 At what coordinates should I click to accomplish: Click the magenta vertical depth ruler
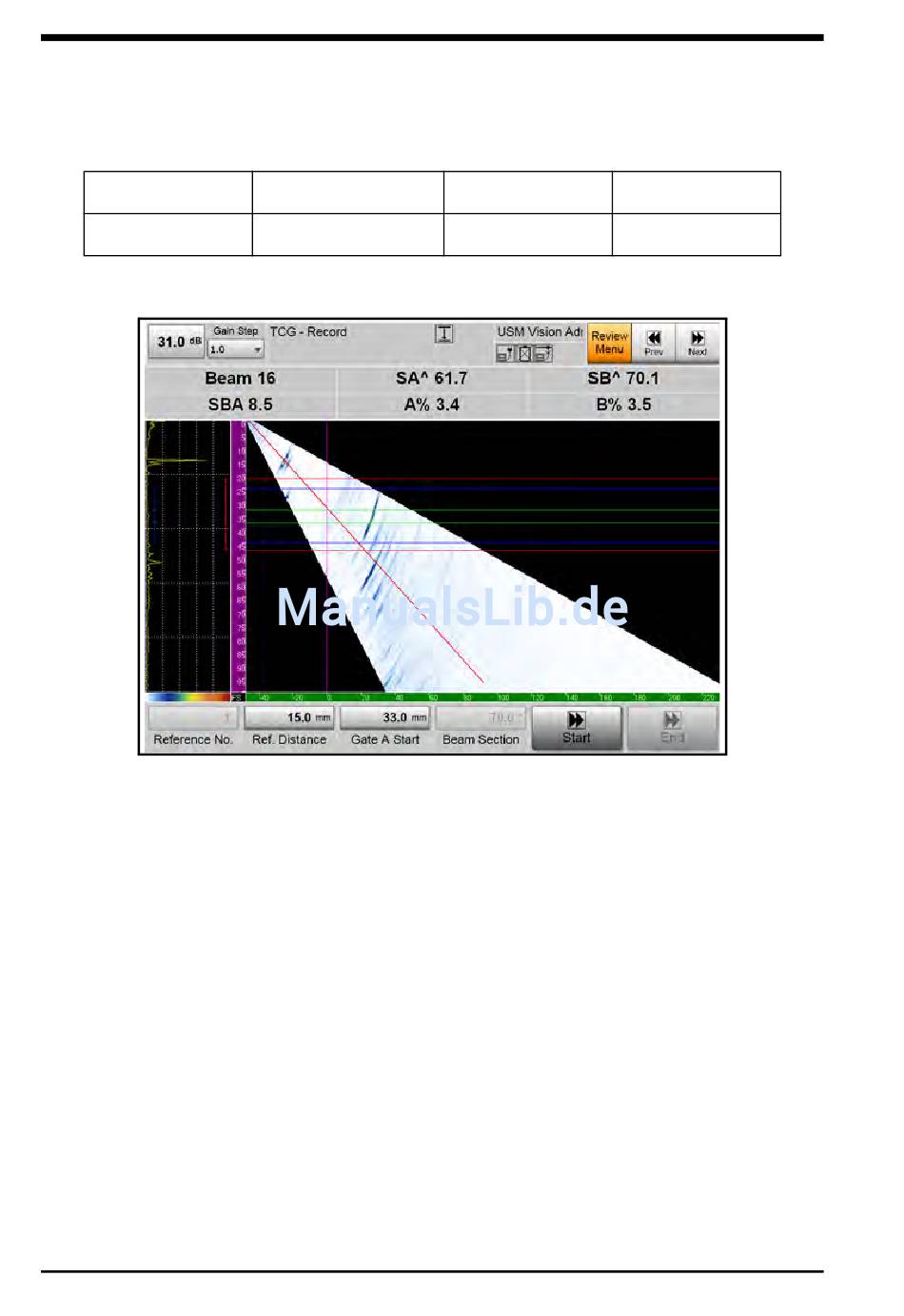tap(239, 556)
